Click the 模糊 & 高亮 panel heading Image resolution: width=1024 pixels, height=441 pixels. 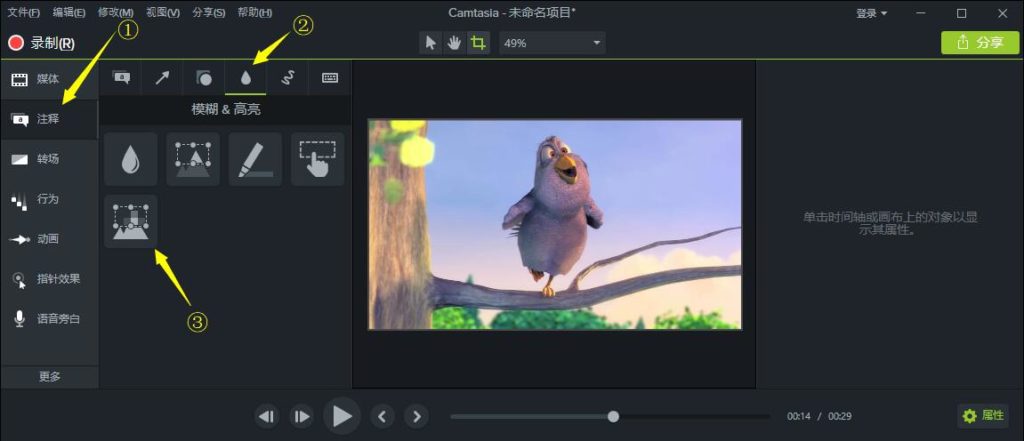[x=226, y=110]
